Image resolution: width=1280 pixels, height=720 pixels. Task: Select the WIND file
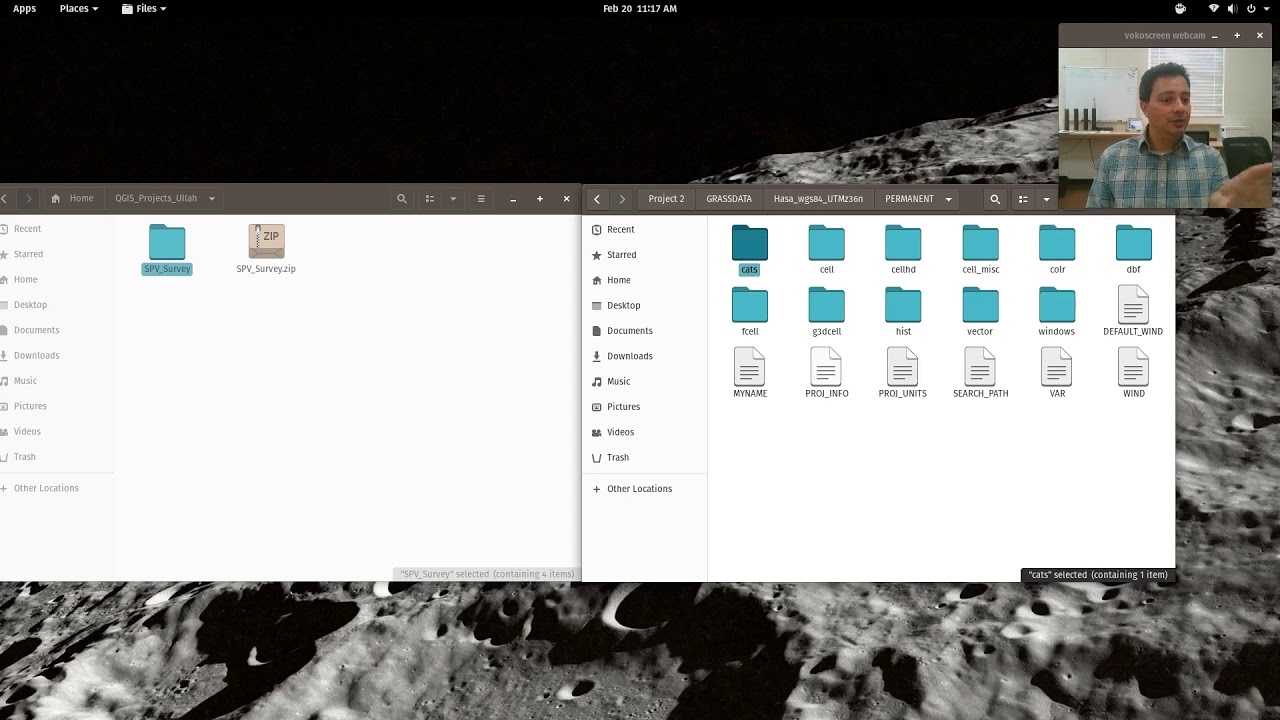pyautogui.click(x=1133, y=374)
